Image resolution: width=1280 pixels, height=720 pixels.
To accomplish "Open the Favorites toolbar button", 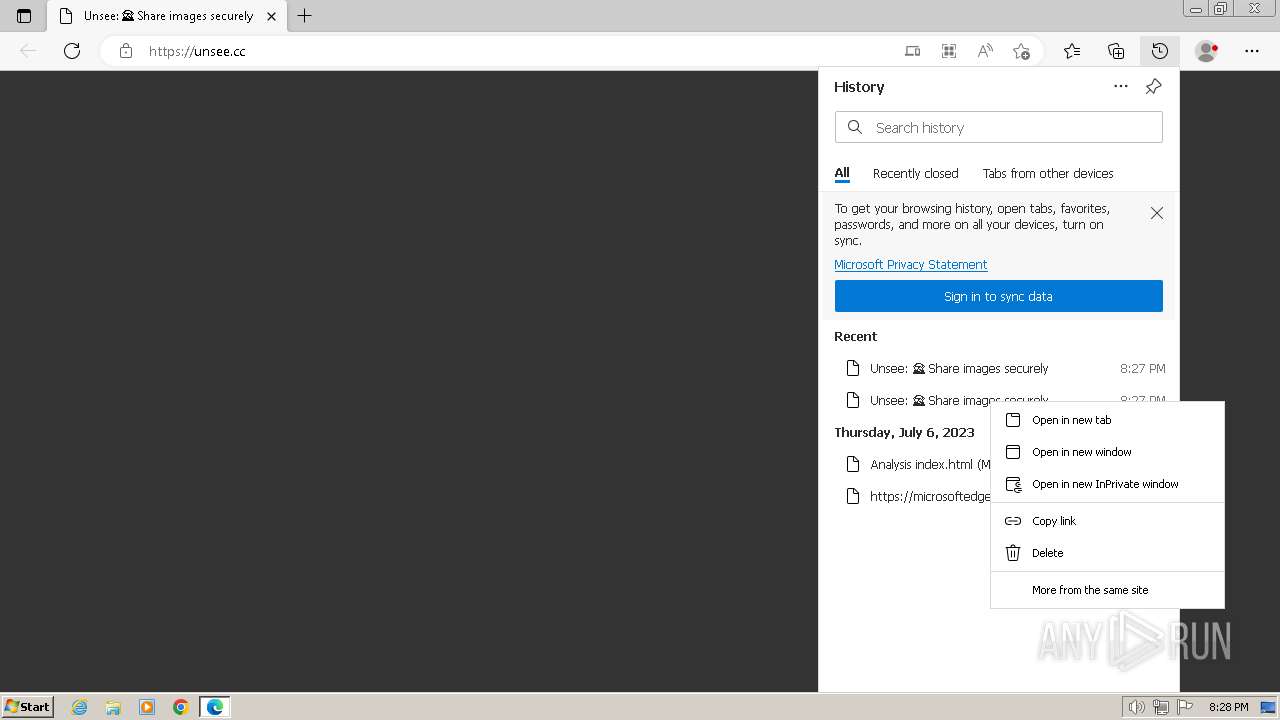I will pos(1072,51).
